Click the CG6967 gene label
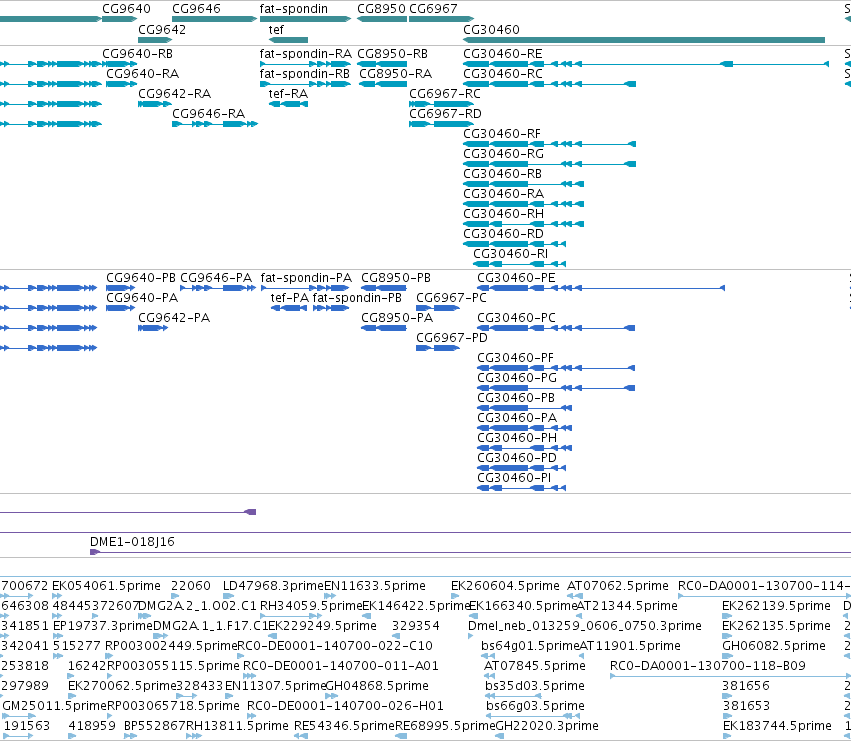This screenshot has height=741, width=851. 433,9
